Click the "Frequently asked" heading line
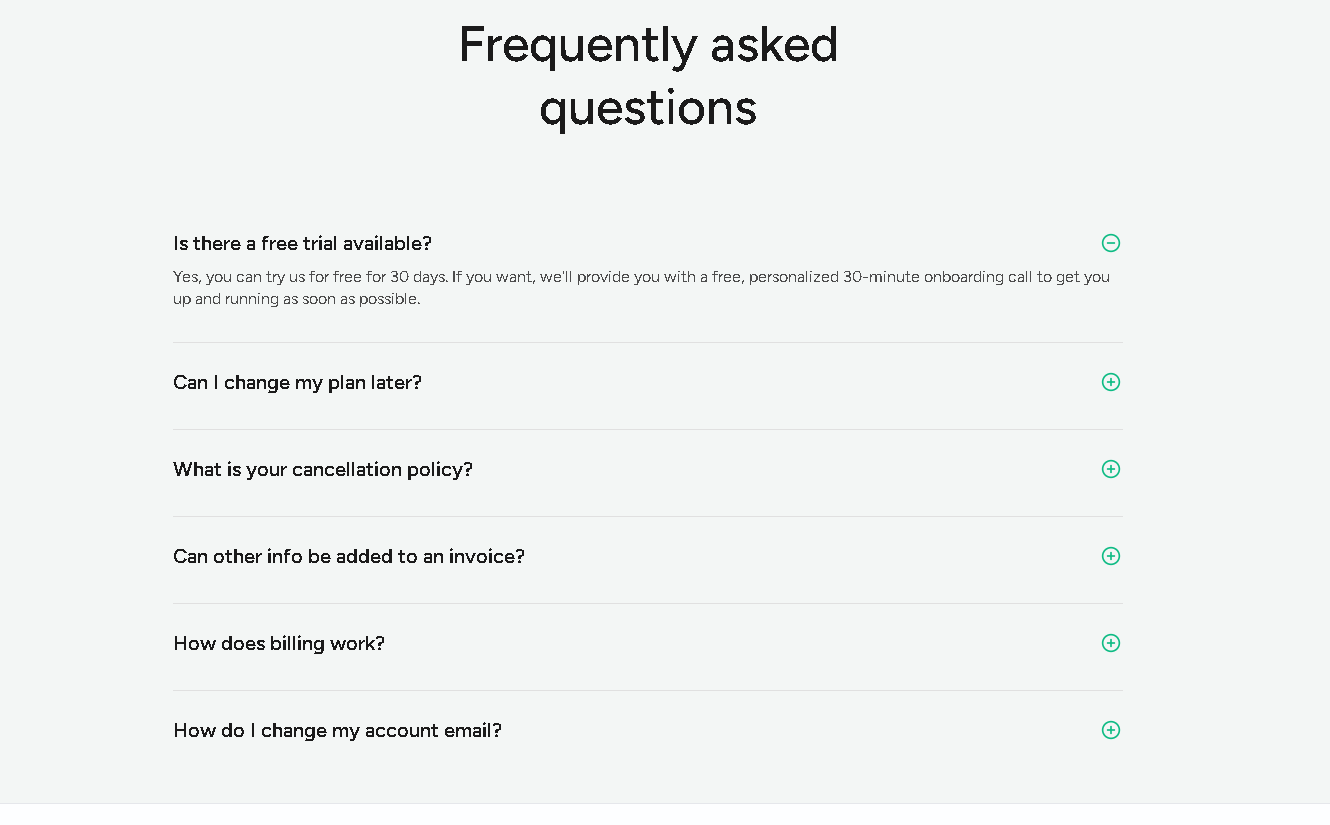 click(x=648, y=45)
